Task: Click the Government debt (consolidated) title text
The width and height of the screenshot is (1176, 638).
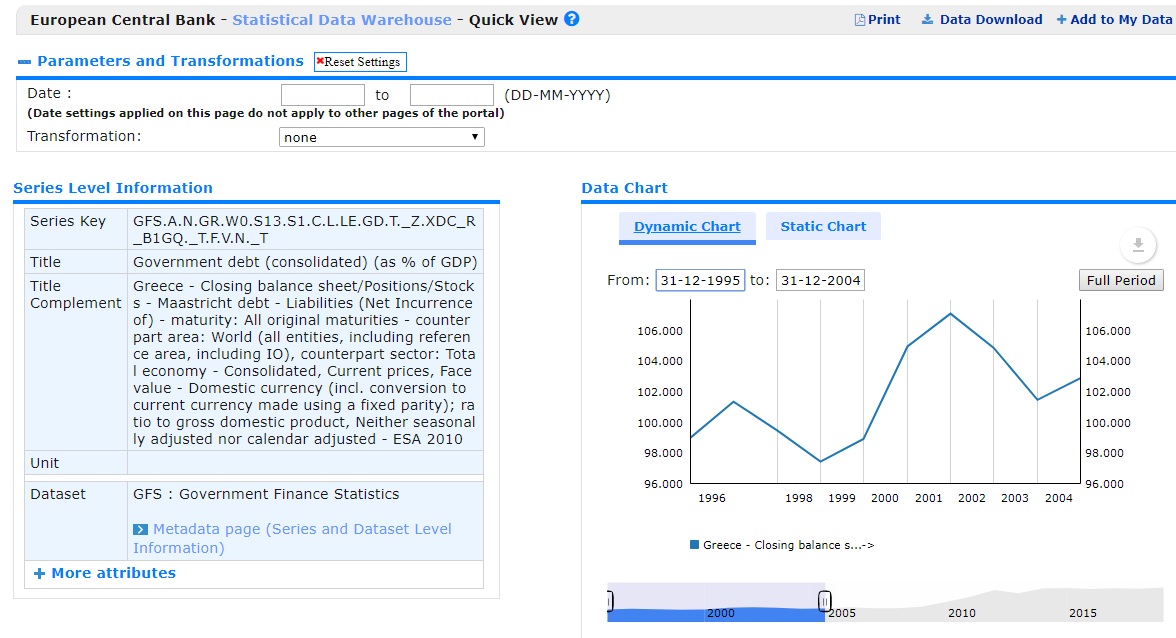Action: pos(305,262)
